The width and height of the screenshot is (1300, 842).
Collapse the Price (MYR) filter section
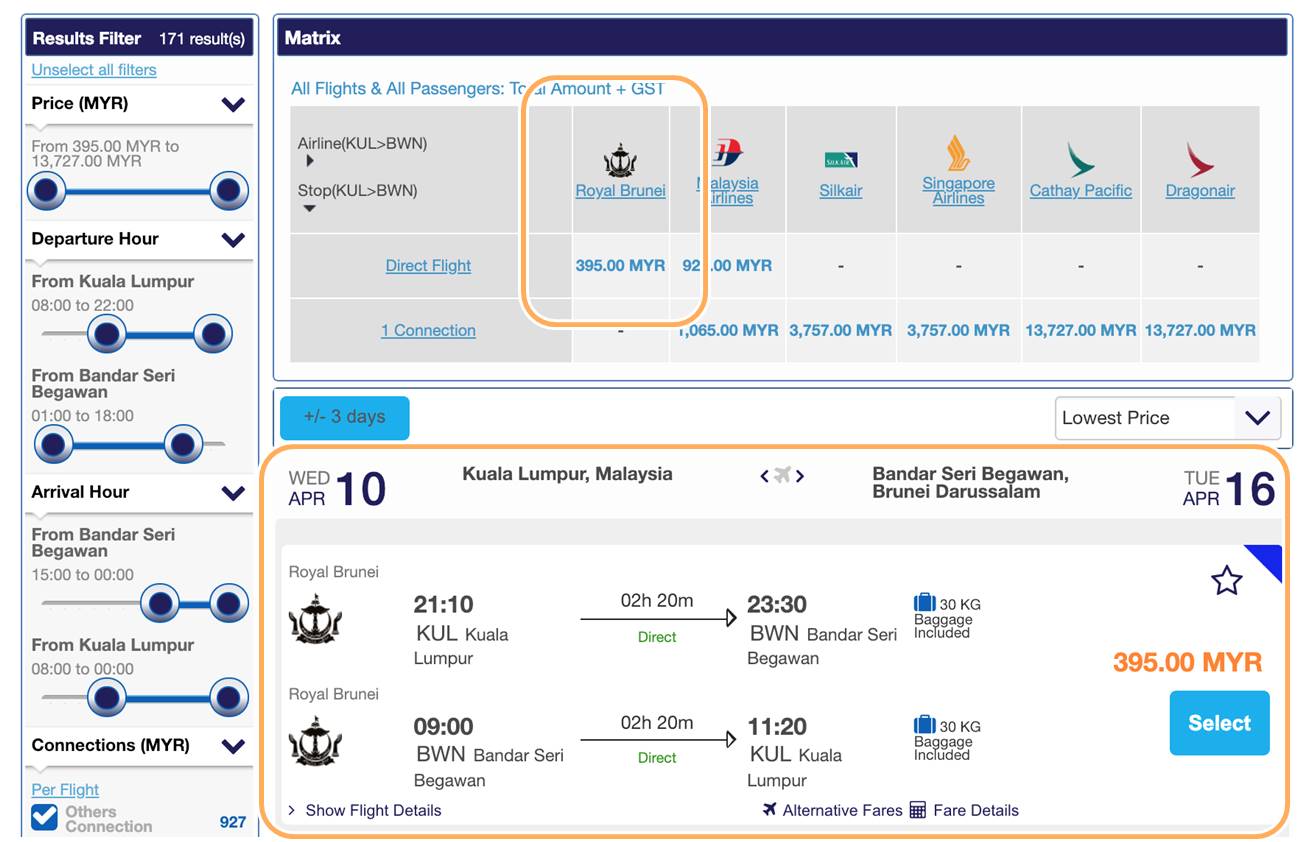[233, 104]
